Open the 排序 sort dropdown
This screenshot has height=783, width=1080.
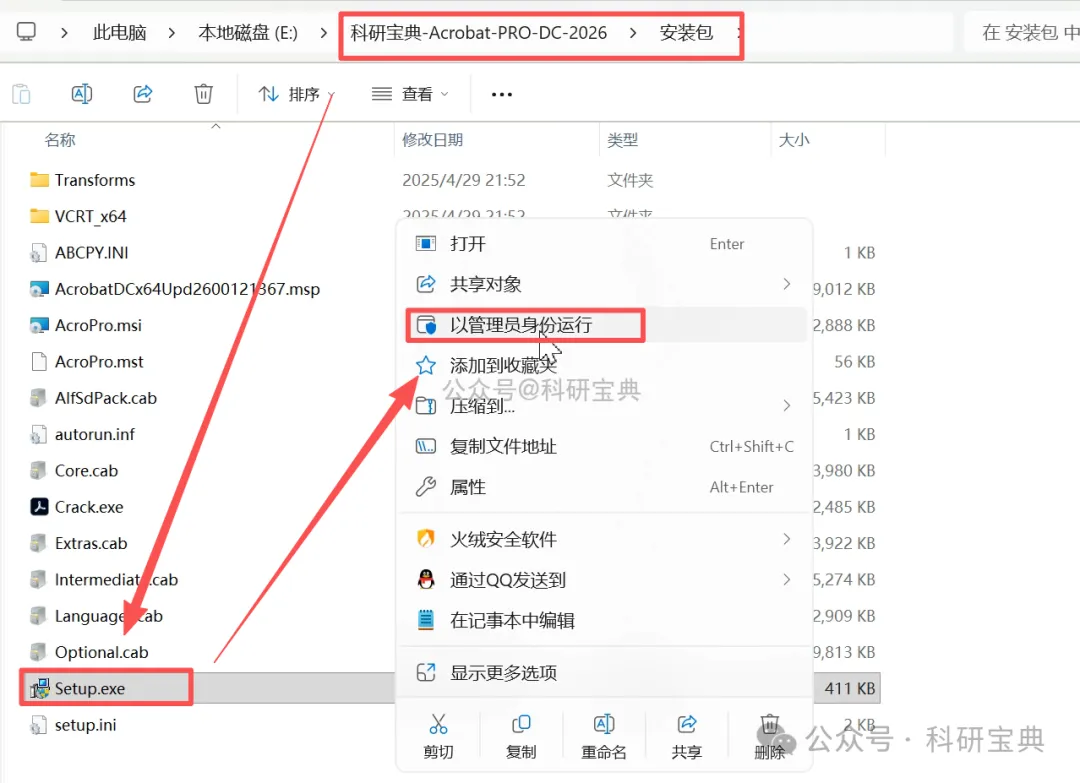coord(296,94)
